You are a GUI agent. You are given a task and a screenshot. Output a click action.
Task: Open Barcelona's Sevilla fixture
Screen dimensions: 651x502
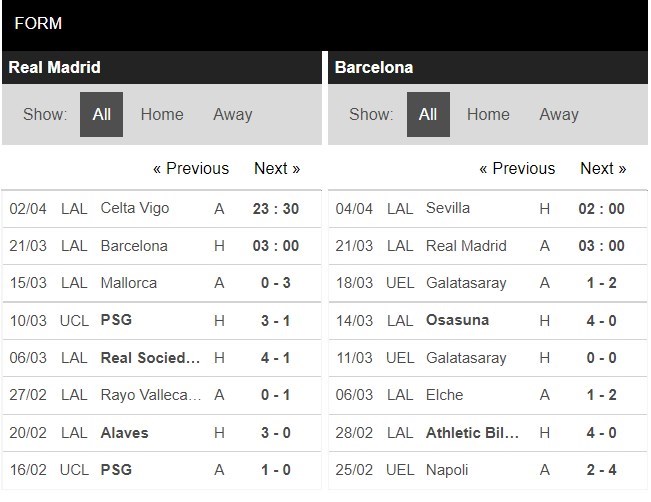point(488,208)
